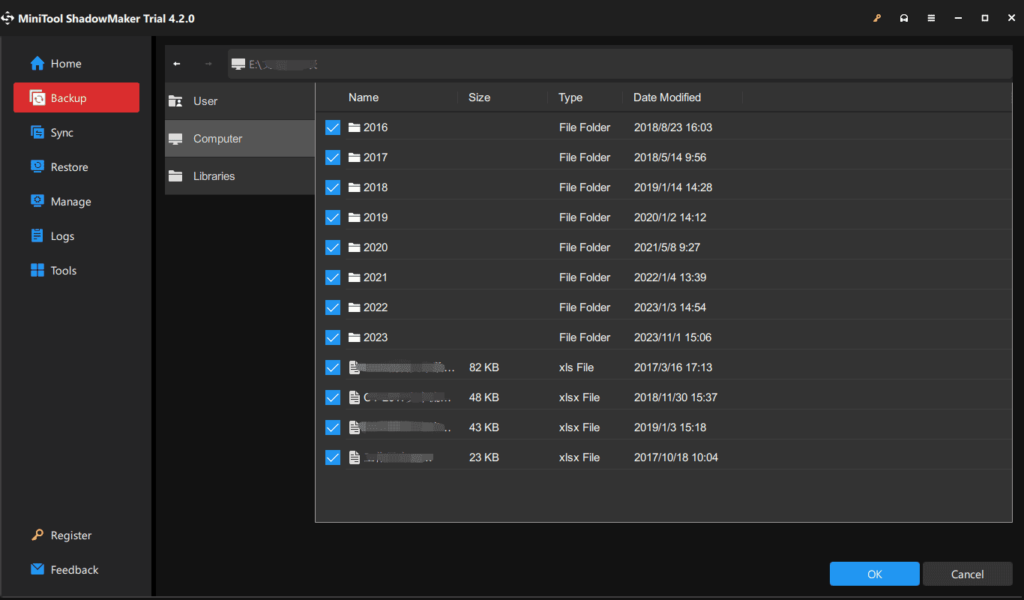Click the back navigation arrow
The height and width of the screenshot is (600, 1024).
[x=177, y=63]
